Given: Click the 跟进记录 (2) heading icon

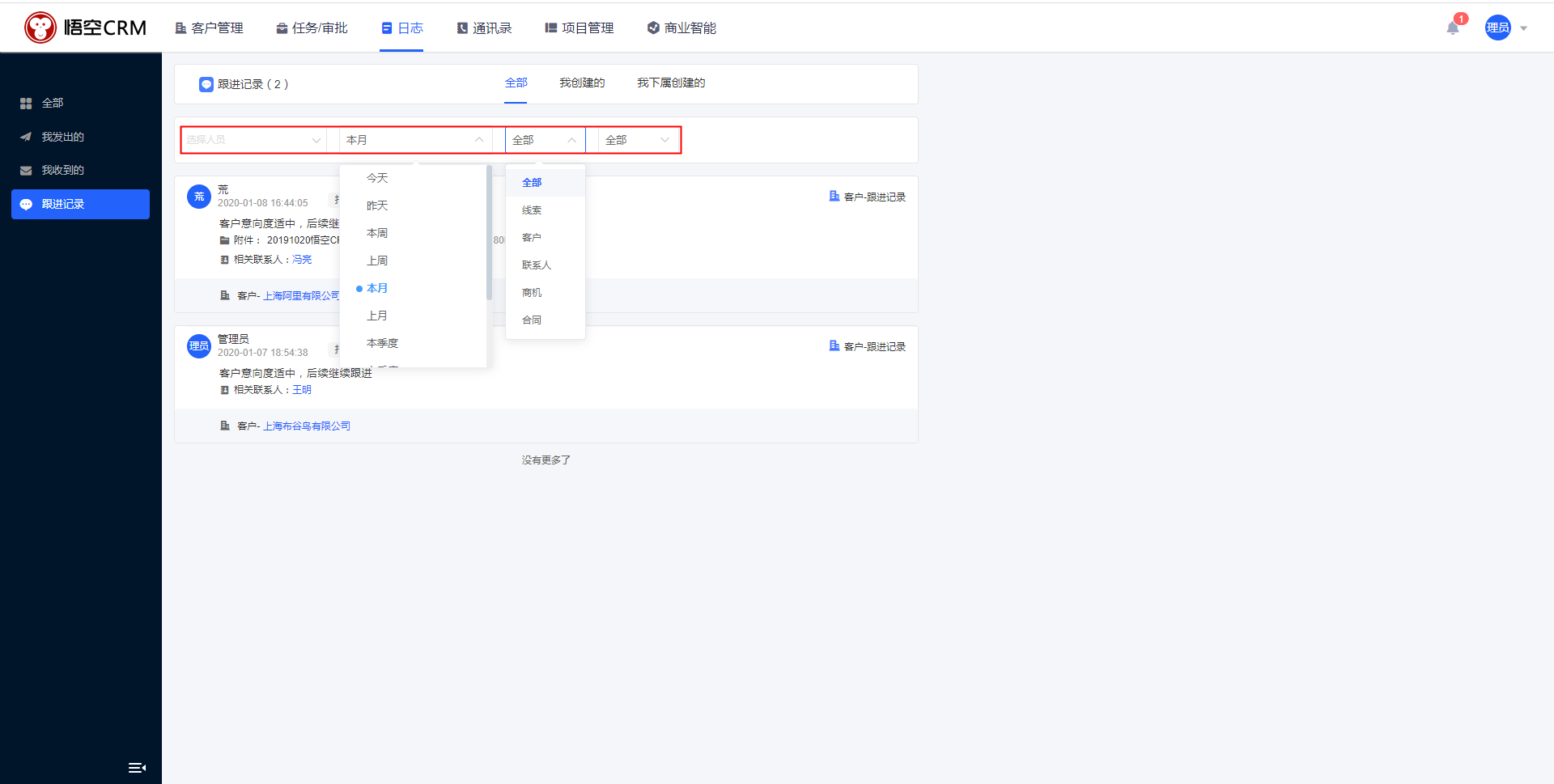Looking at the screenshot, I should pos(206,84).
